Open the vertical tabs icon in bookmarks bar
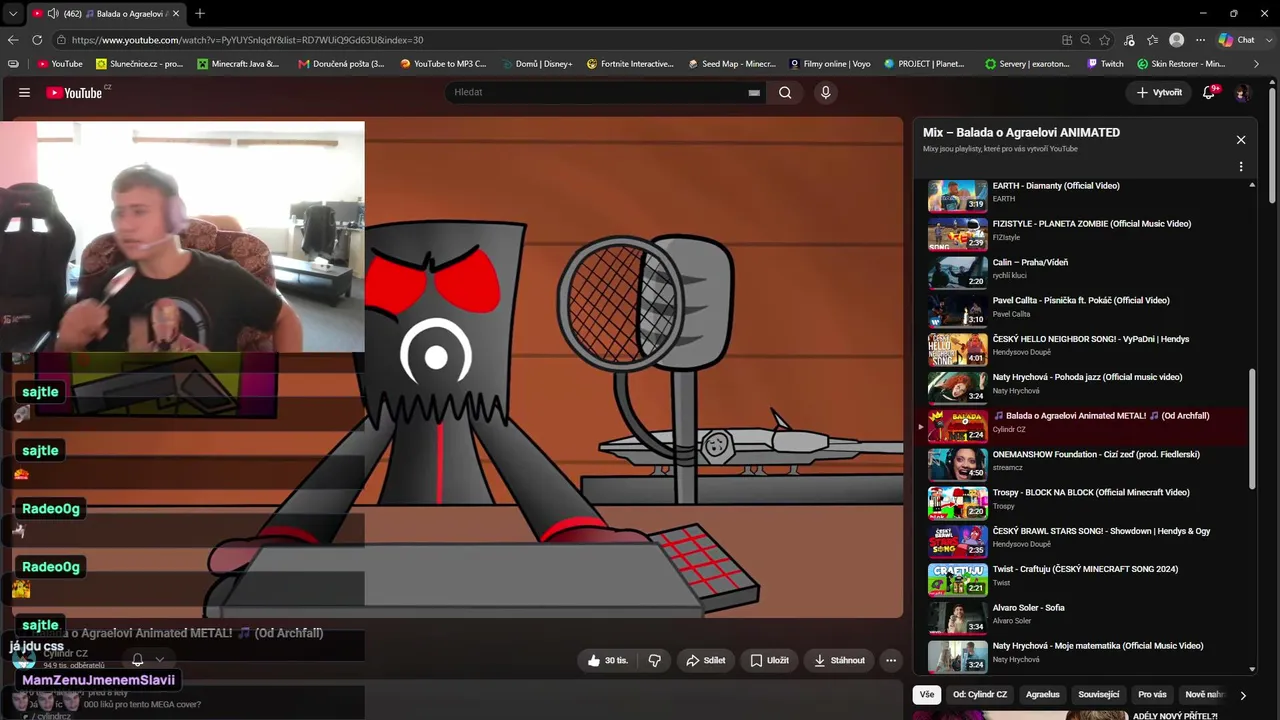This screenshot has height=720, width=1280. 13,64
